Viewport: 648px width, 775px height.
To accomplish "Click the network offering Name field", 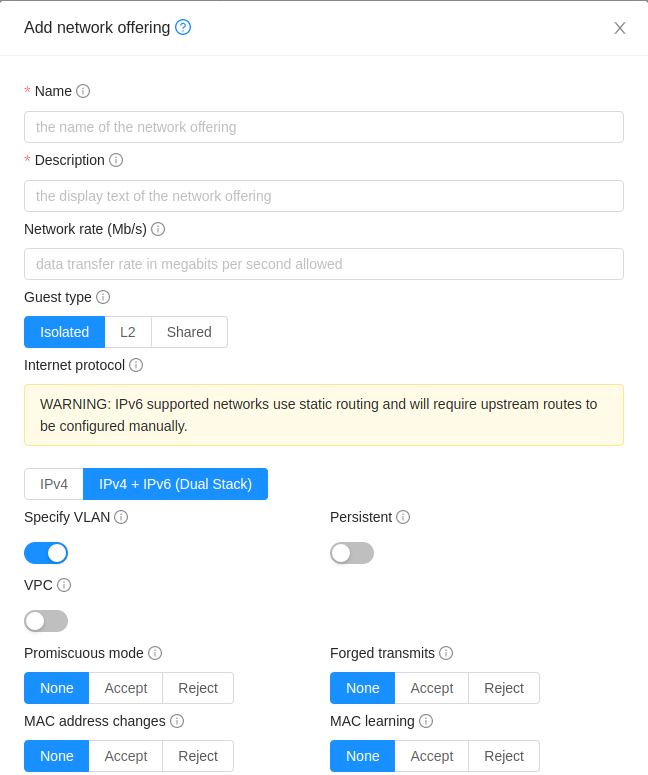I will 324,127.
